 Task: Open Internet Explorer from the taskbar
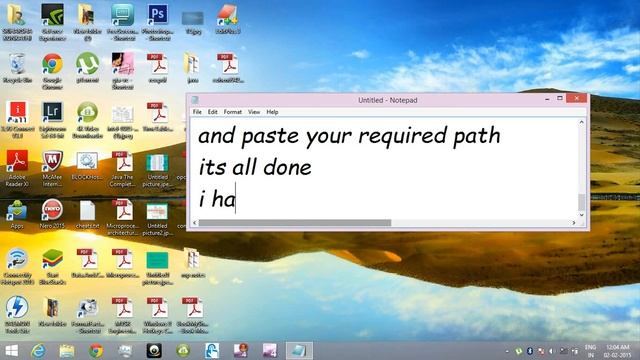point(38,351)
